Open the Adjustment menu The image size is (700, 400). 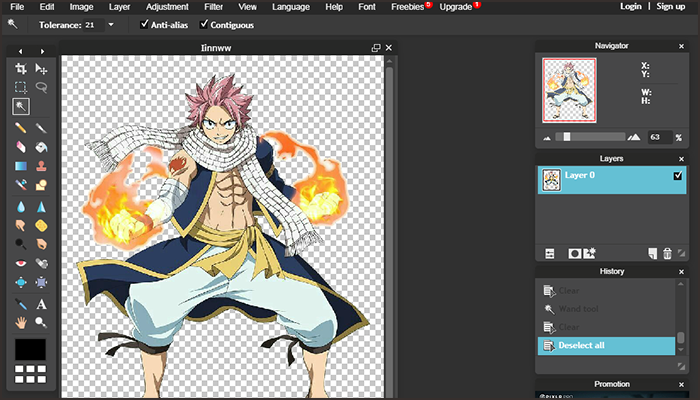click(x=167, y=6)
